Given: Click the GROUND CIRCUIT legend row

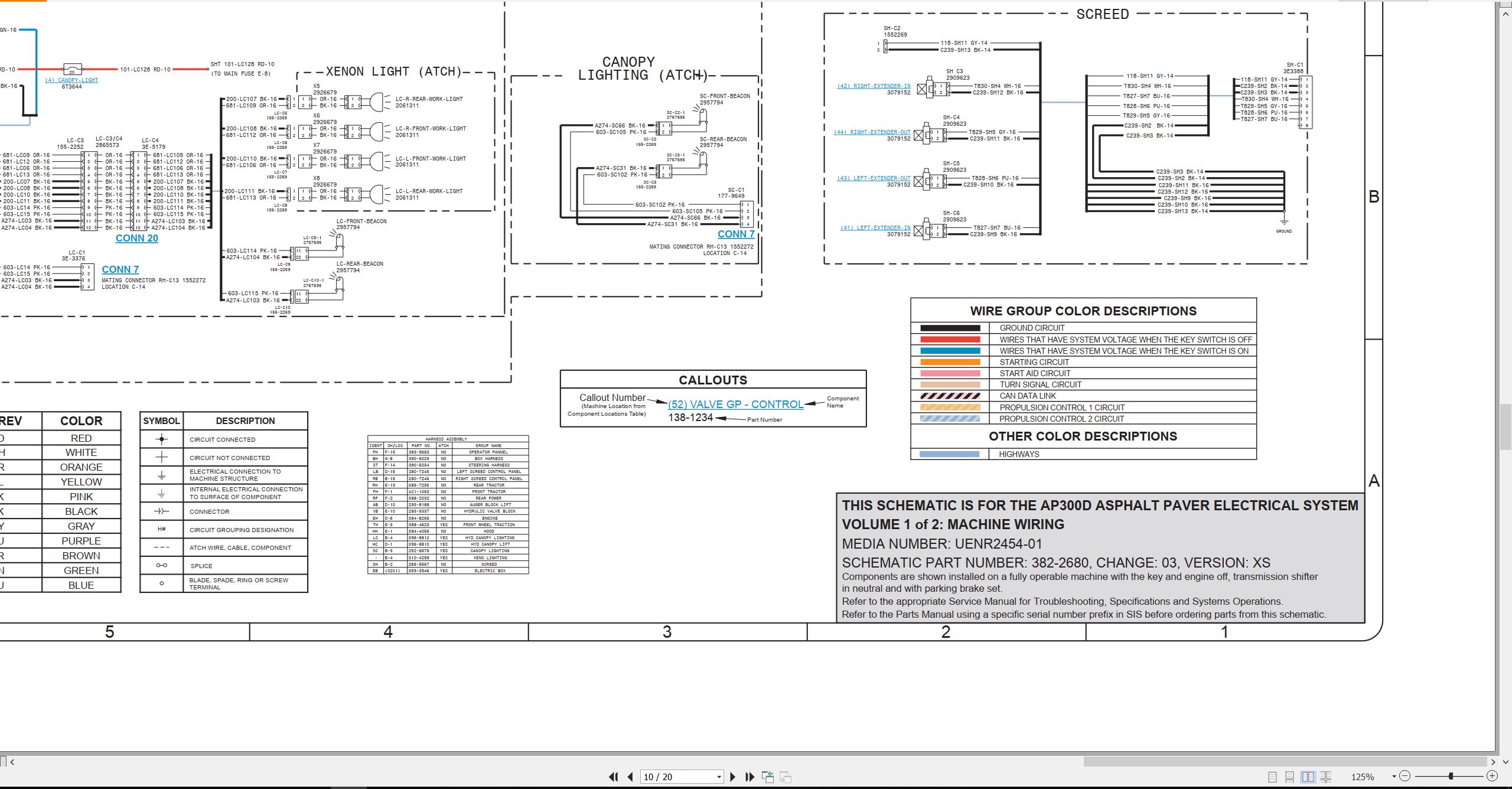Looking at the screenshot, I should click(1083, 328).
